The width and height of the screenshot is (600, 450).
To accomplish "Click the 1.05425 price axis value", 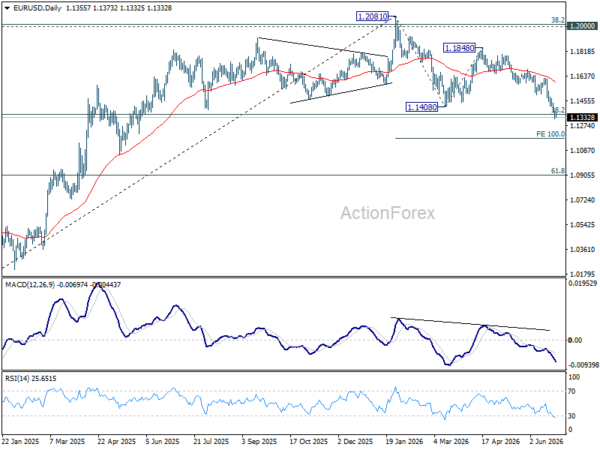I will (x=582, y=224).
